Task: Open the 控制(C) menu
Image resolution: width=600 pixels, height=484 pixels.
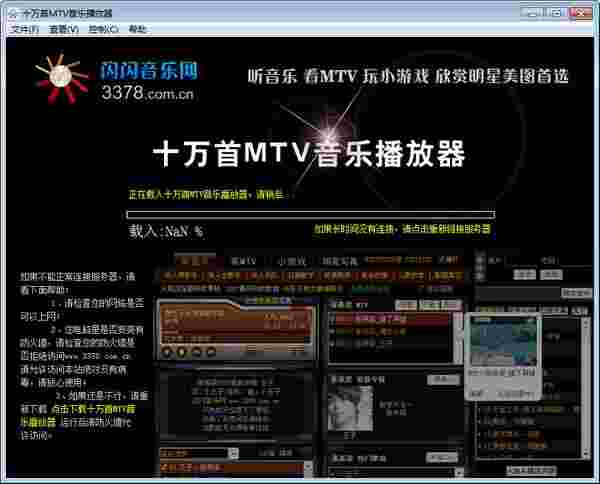Action: tap(103, 29)
